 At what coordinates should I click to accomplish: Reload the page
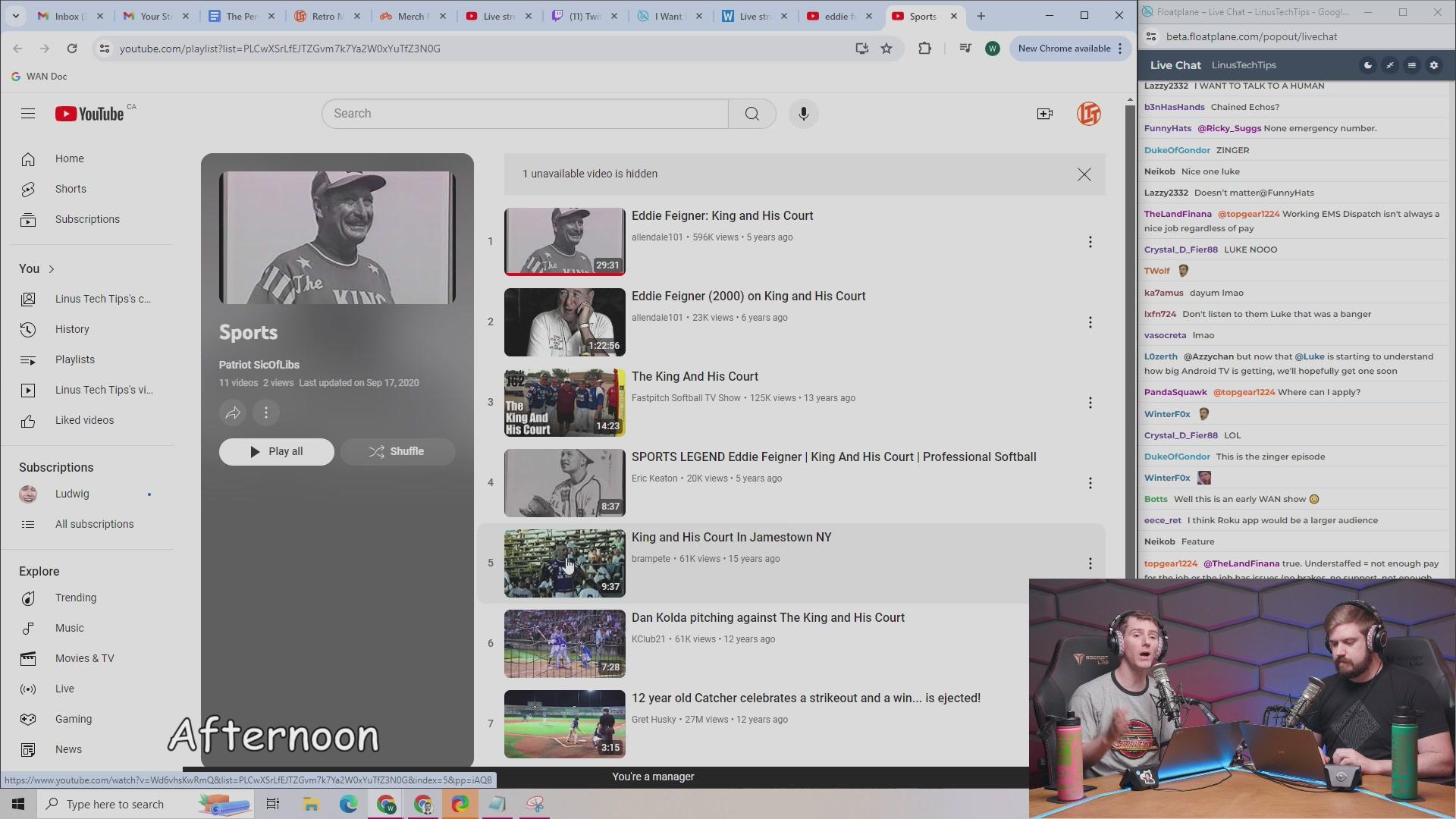[x=72, y=49]
